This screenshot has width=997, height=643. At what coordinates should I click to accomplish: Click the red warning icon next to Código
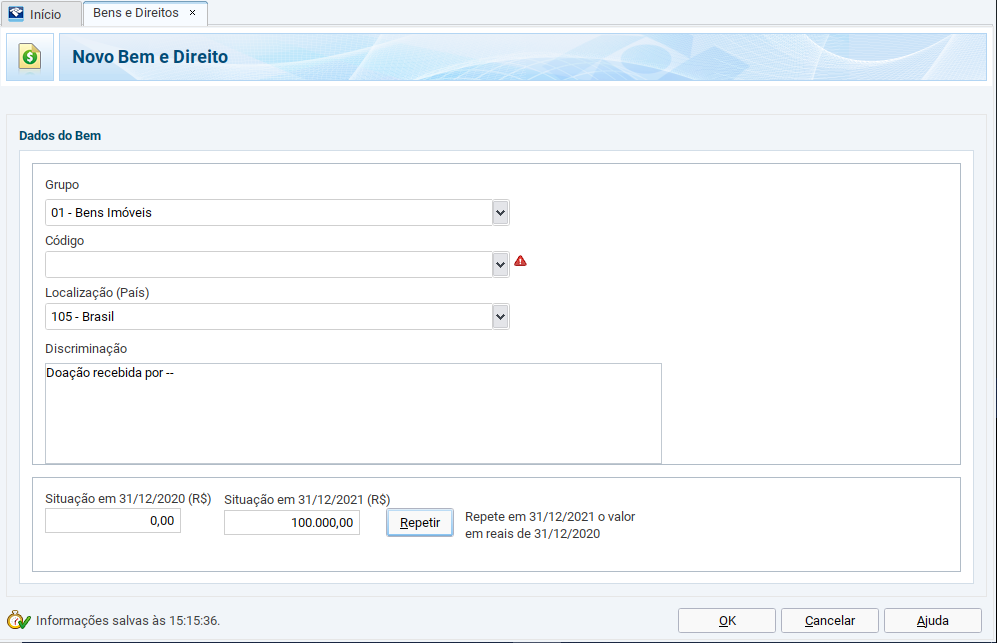click(x=520, y=261)
